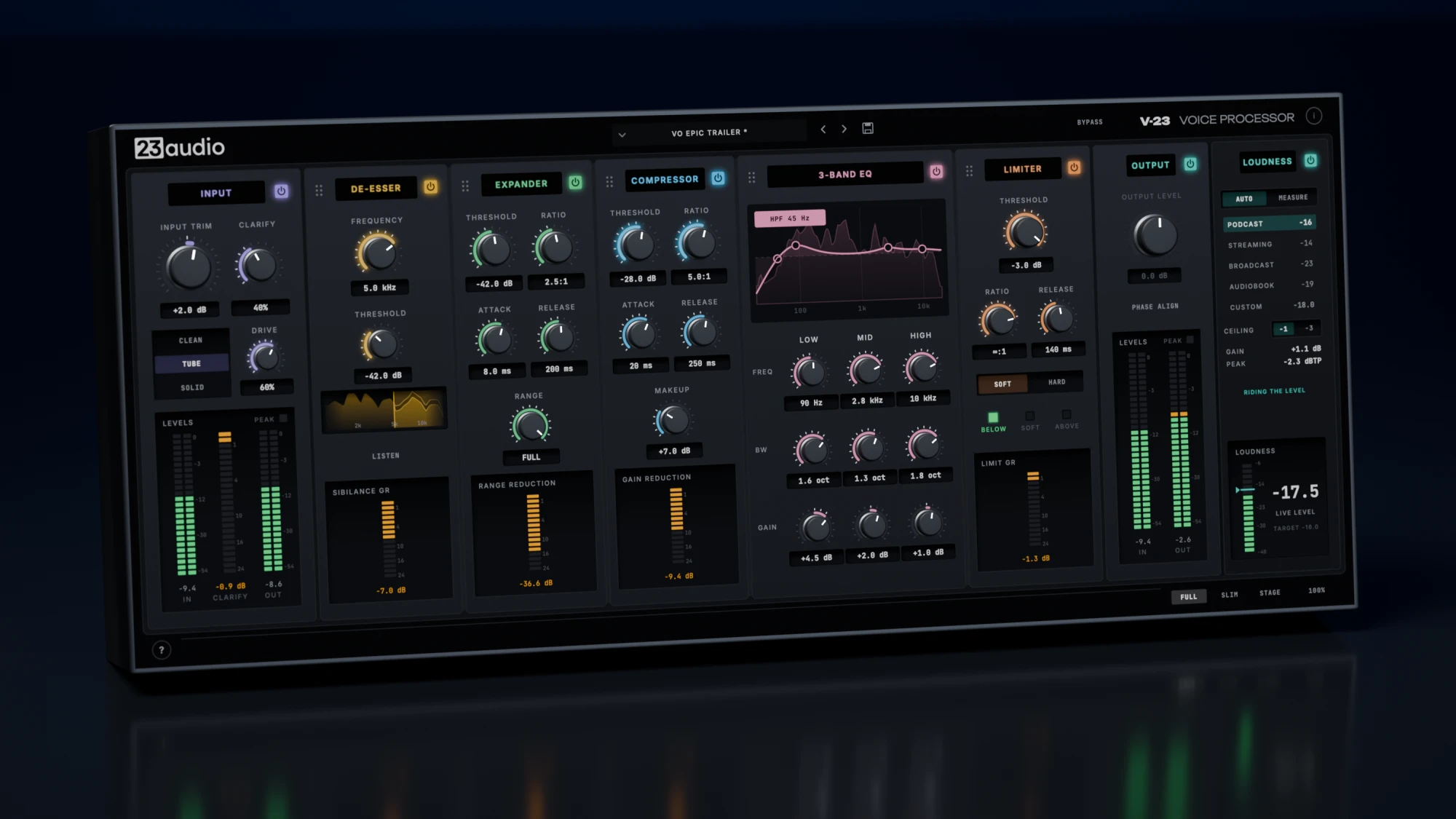Click the Compressor Makeup knob
Image resolution: width=1456 pixels, height=819 pixels.
click(672, 420)
